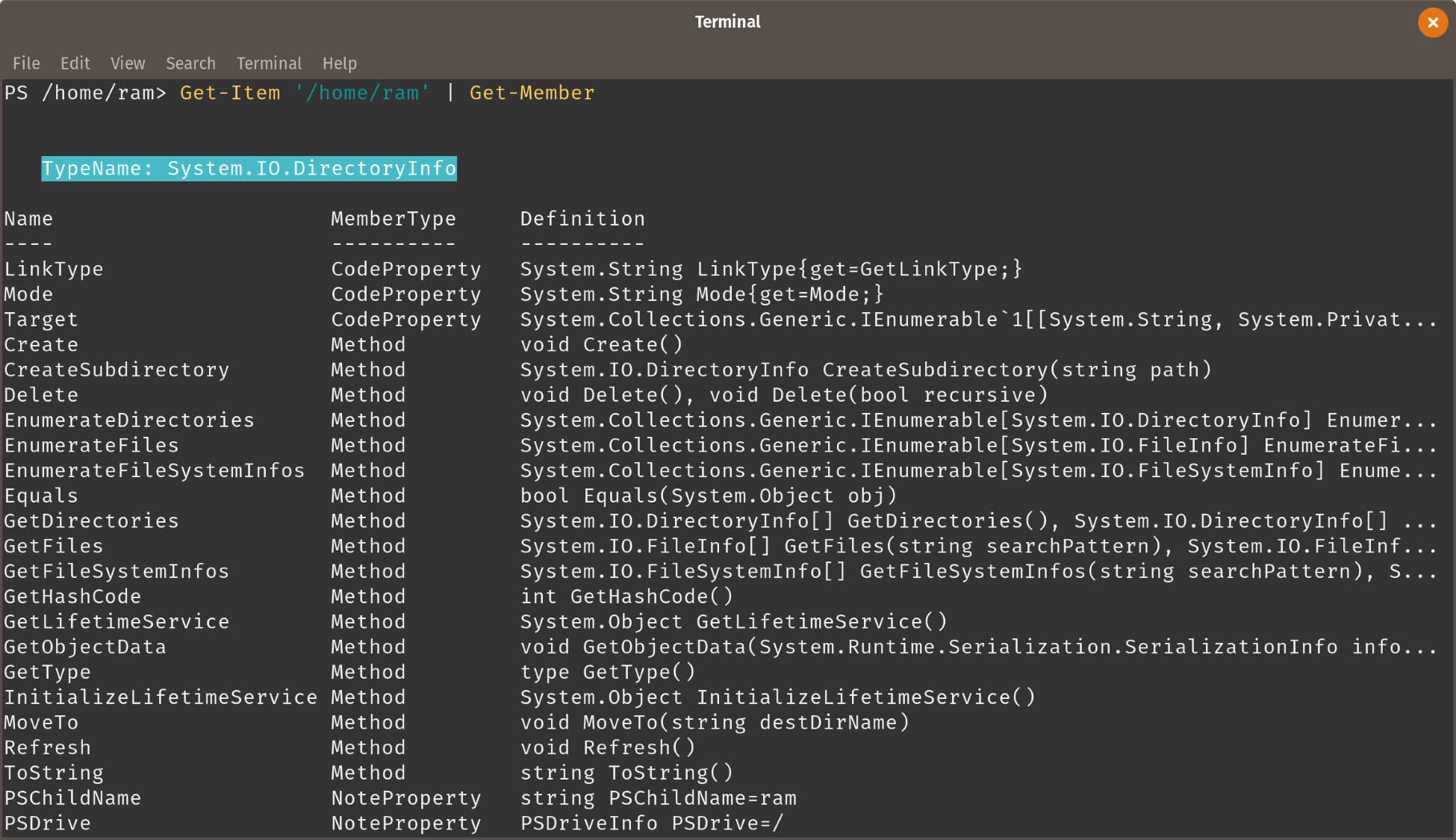Select the PSDrive member name
The height and width of the screenshot is (840, 1456).
(47, 824)
